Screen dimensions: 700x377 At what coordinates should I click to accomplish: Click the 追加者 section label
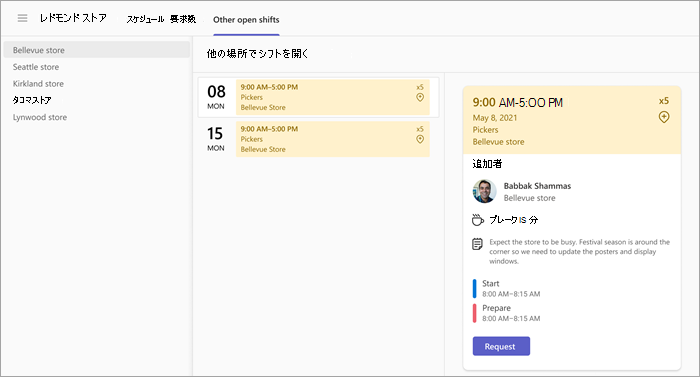(487, 164)
